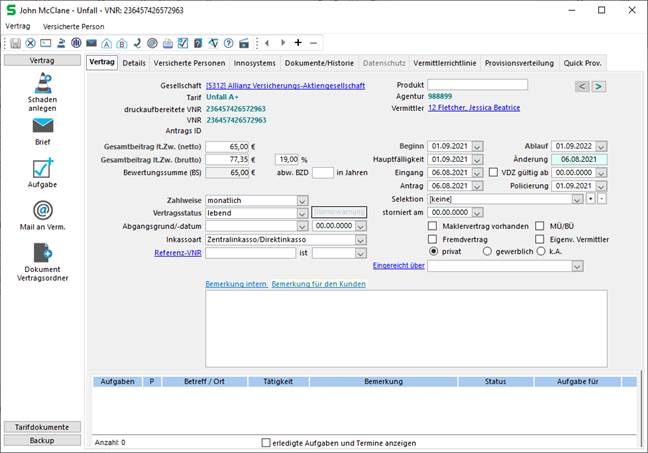
Task: Select the gewerblich radio button
Action: point(487,252)
